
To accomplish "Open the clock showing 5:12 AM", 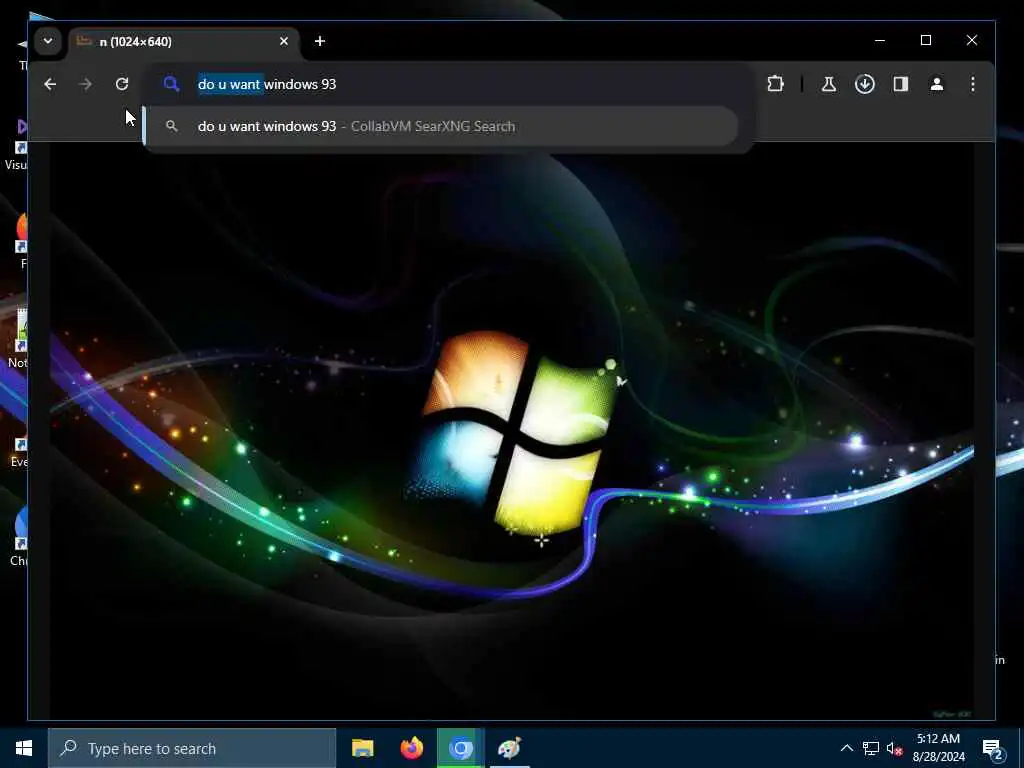I will pos(938,748).
